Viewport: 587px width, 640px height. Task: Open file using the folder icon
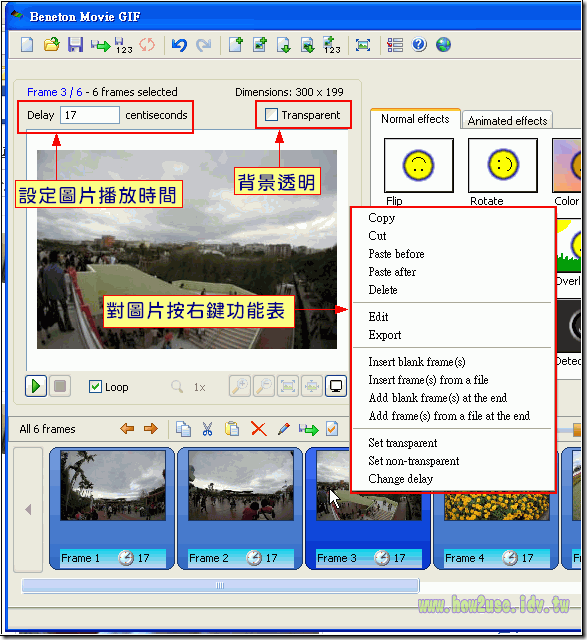(52, 44)
